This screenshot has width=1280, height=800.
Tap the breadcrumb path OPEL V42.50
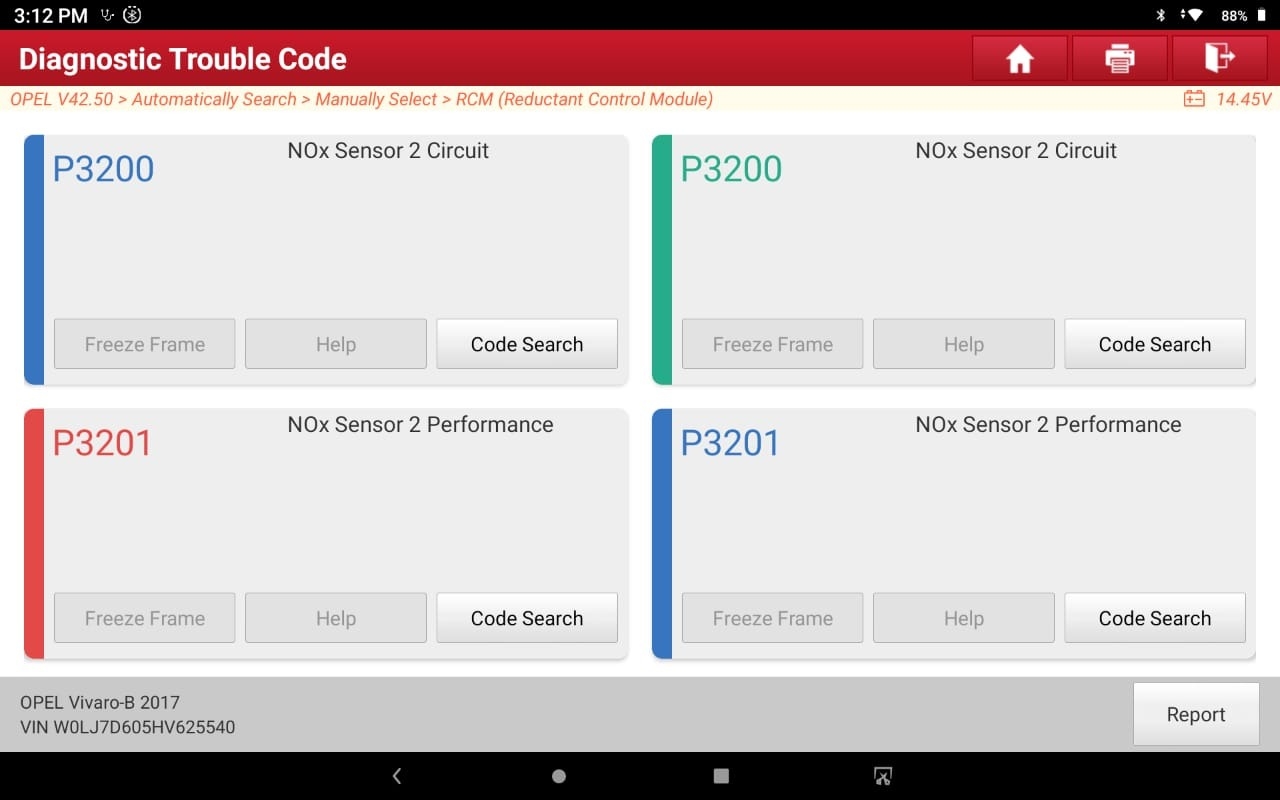(62, 99)
